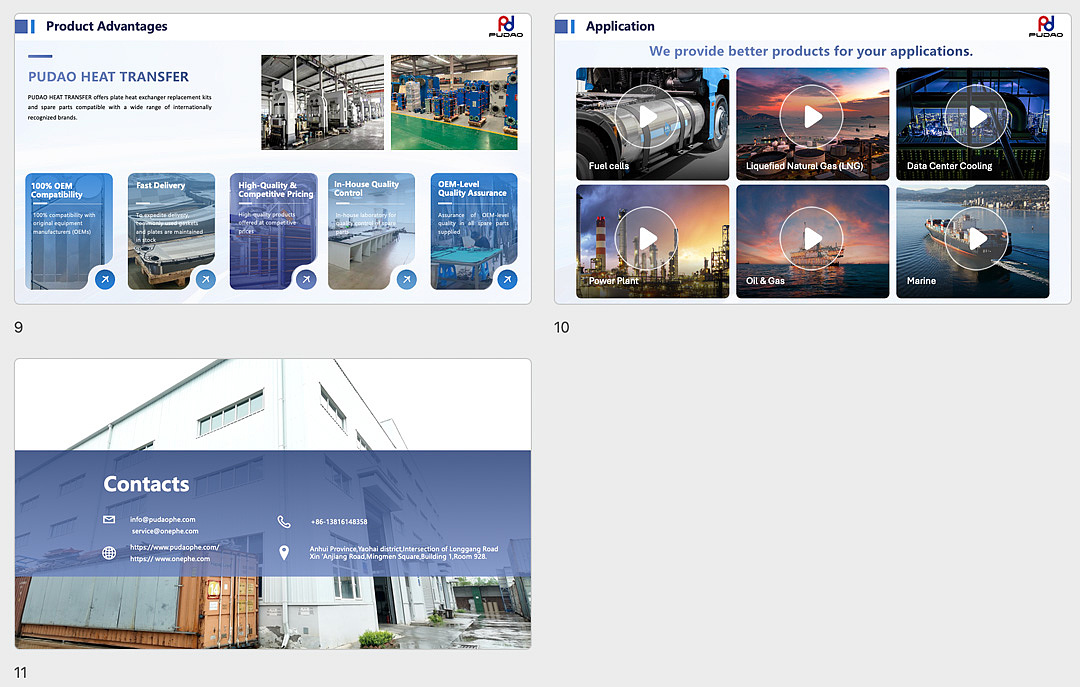Viewport: 1080px width, 687px height.
Task: Click the 100% OEM Compatibility card title
Action: pos(56,190)
